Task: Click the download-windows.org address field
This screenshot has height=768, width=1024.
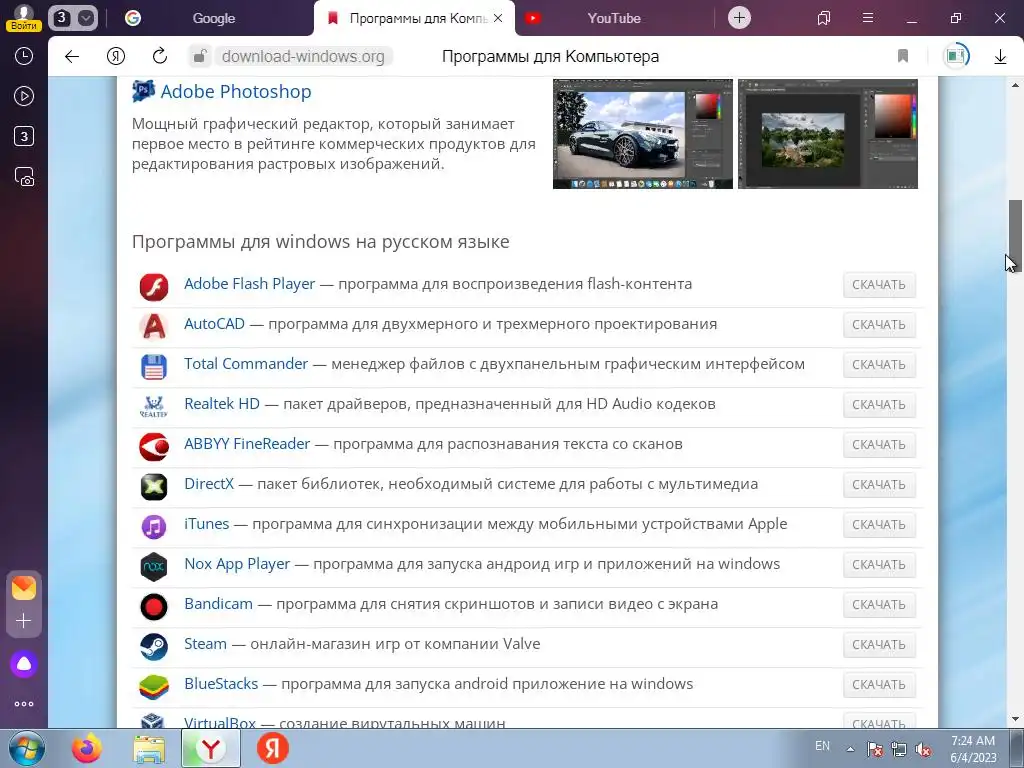Action: (x=303, y=56)
